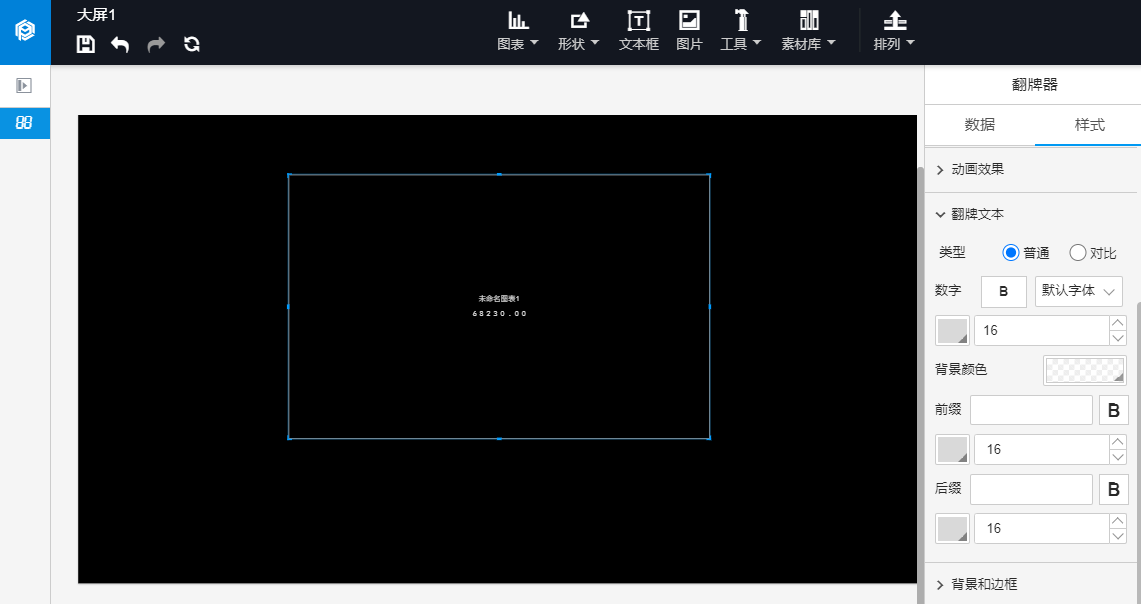This screenshot has width=1141, height=604.
Task: Click the 翻牌器 panel header
Action: pyautogui.click(x=1034, y=85)
